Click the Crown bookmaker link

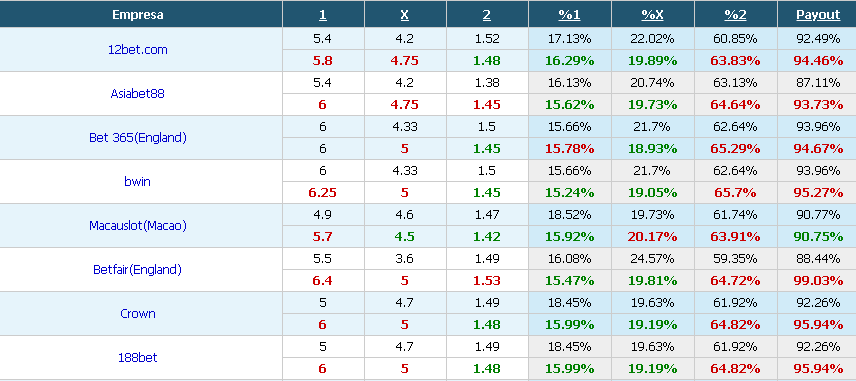tap(138, 314)
